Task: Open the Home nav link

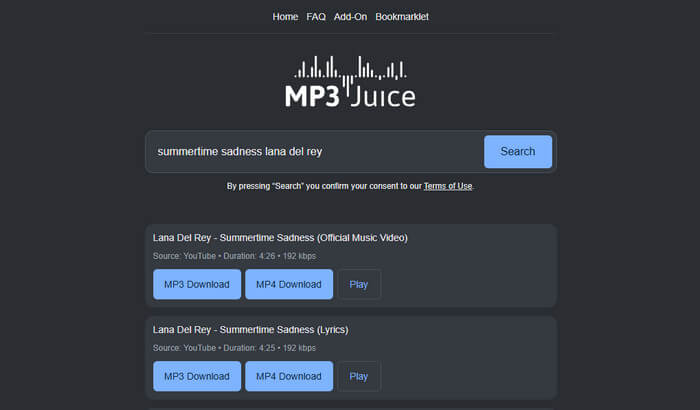Action: (x=285, y=17)
